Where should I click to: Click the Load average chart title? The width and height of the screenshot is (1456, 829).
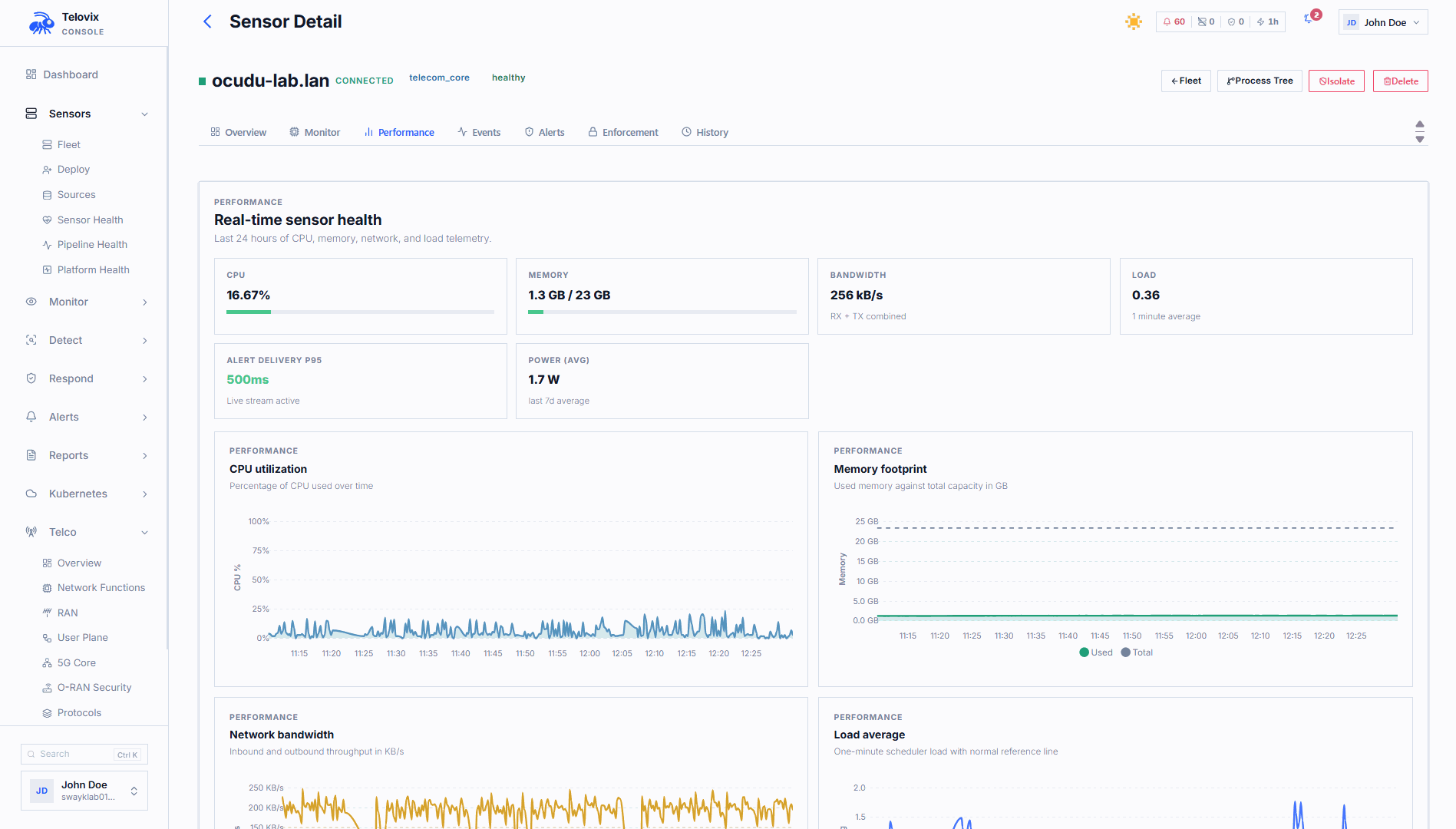pyautogui.click(x=869, y=735)
